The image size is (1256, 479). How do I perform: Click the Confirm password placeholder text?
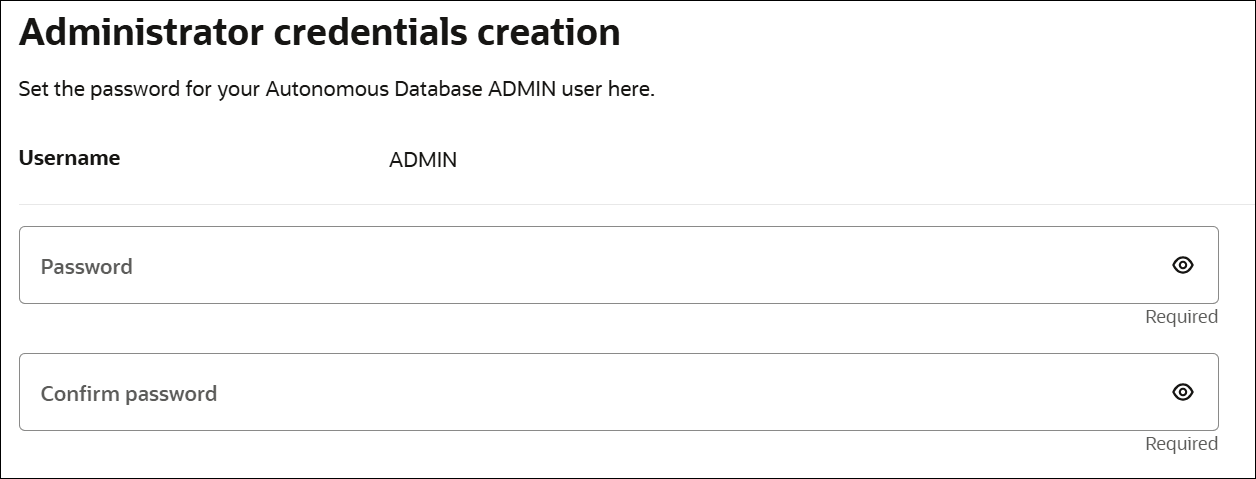pos(129,394)
